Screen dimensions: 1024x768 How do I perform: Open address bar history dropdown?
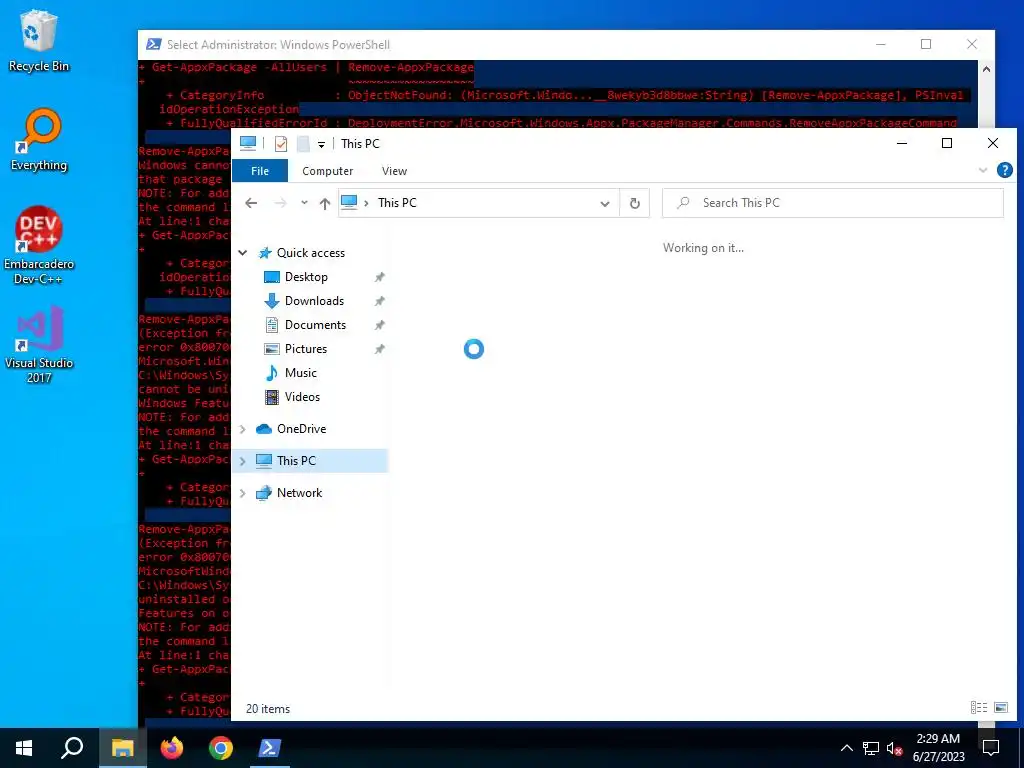pos(605,204)
